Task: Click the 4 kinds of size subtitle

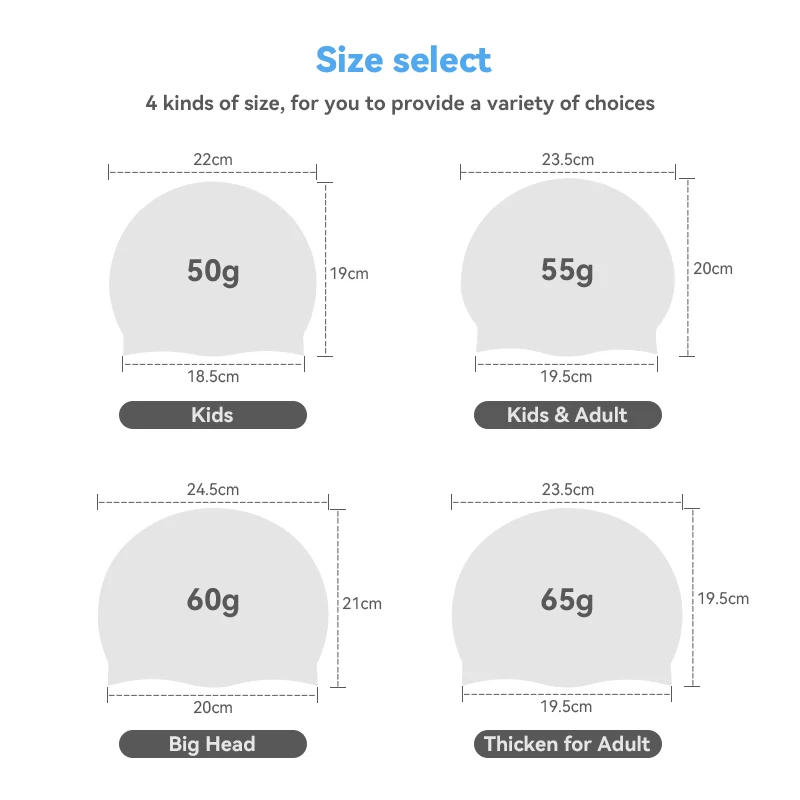Action: (x=400, y=104)
